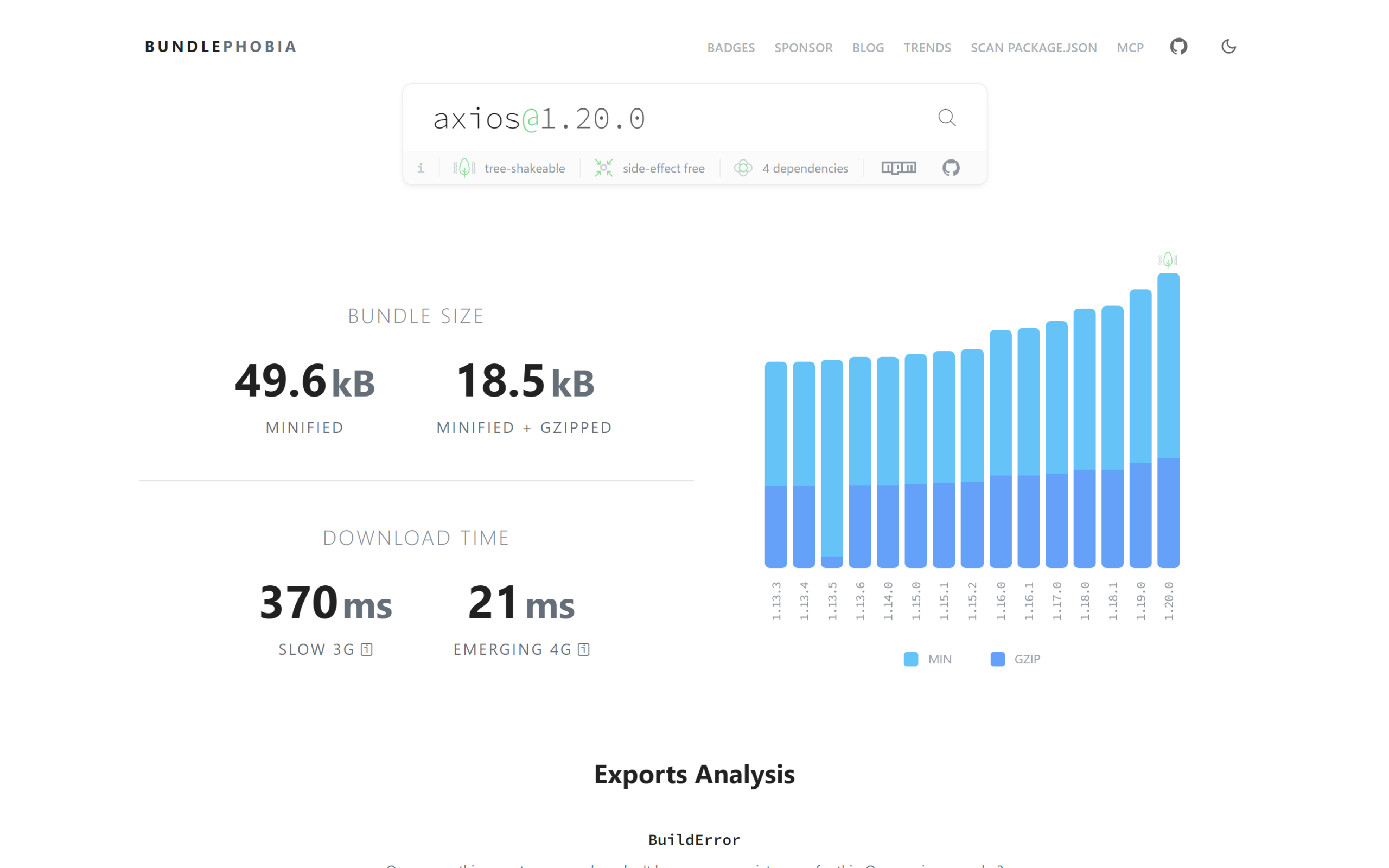Click the 49.6 kB minified value
This screenshot has width=1389, height=868.
(305, 381)
